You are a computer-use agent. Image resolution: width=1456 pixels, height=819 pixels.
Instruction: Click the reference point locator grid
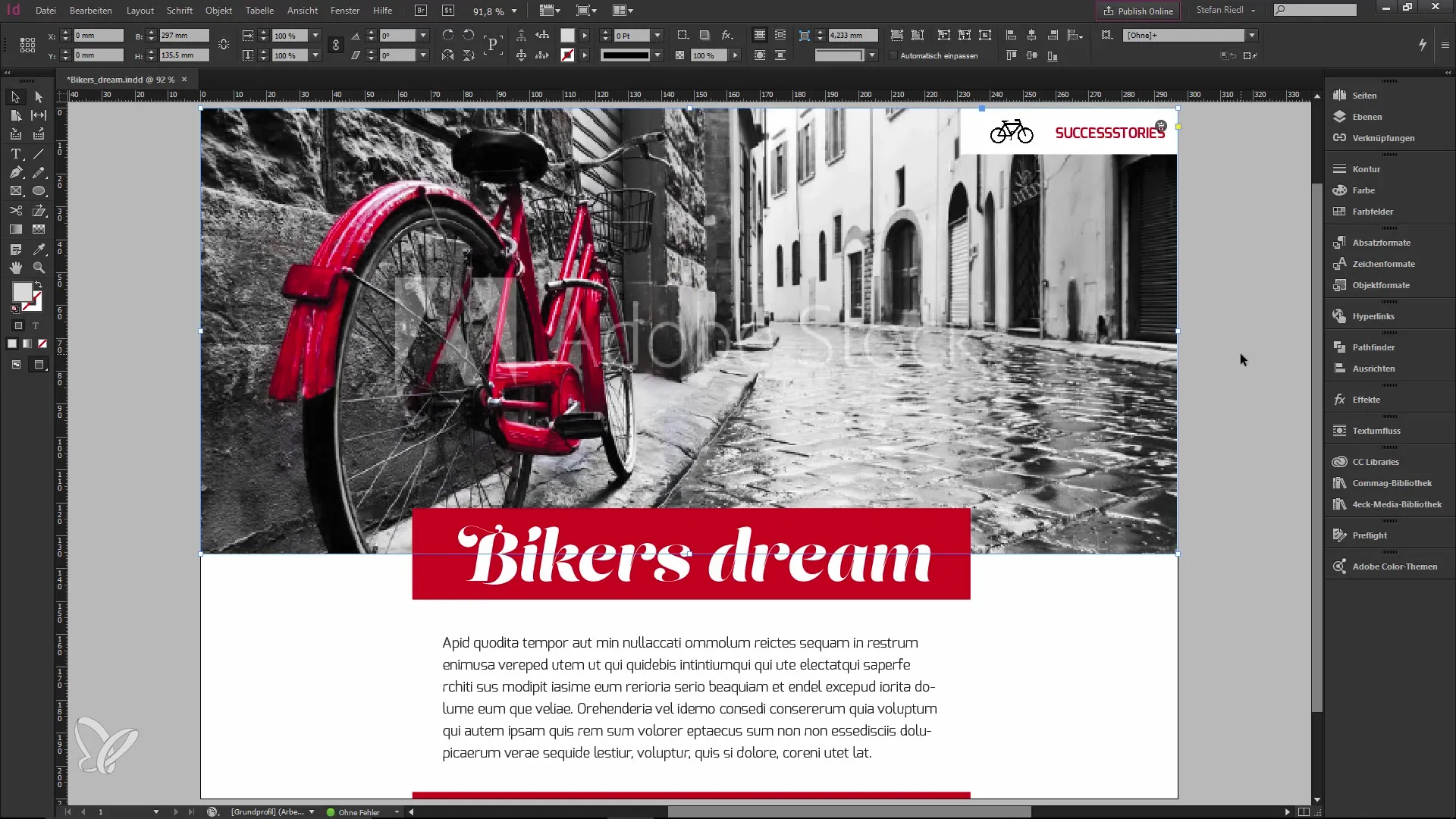27,45
